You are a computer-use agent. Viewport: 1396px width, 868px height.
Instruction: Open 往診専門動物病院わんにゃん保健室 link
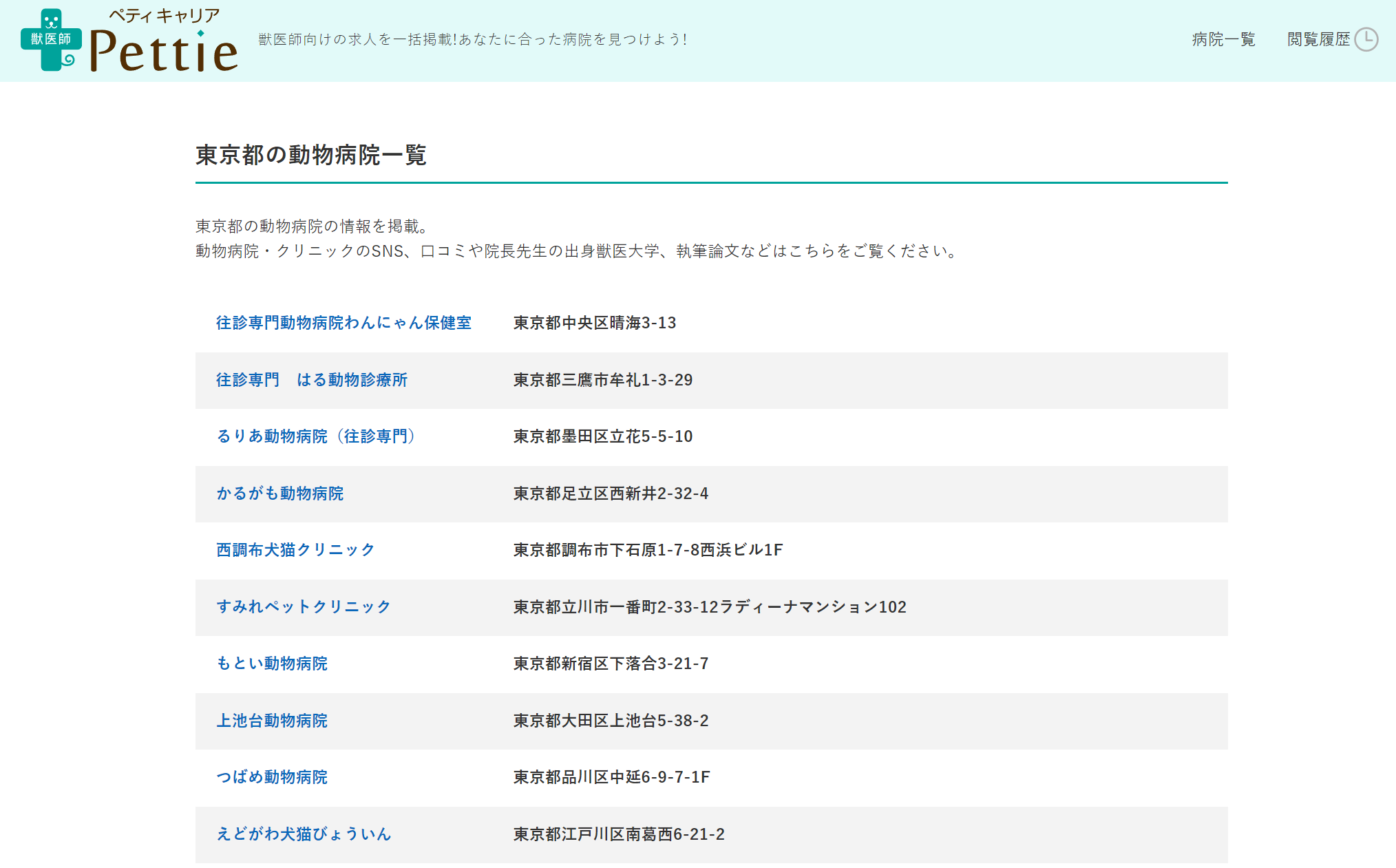[x=343, y=323]
